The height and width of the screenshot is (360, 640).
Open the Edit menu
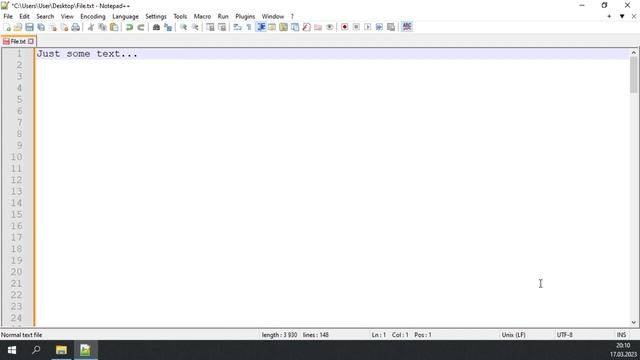(x=24, y=16)
